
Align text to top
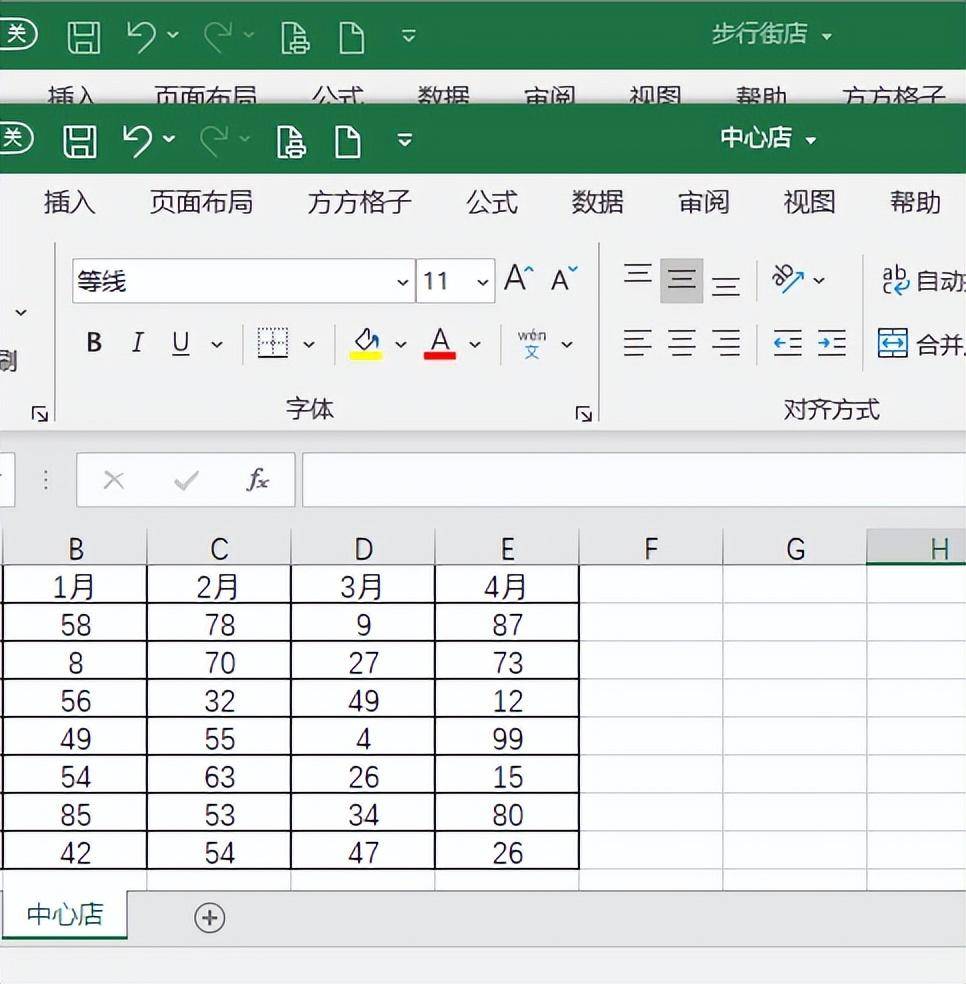pyautogui.click(x=637, y=275)
